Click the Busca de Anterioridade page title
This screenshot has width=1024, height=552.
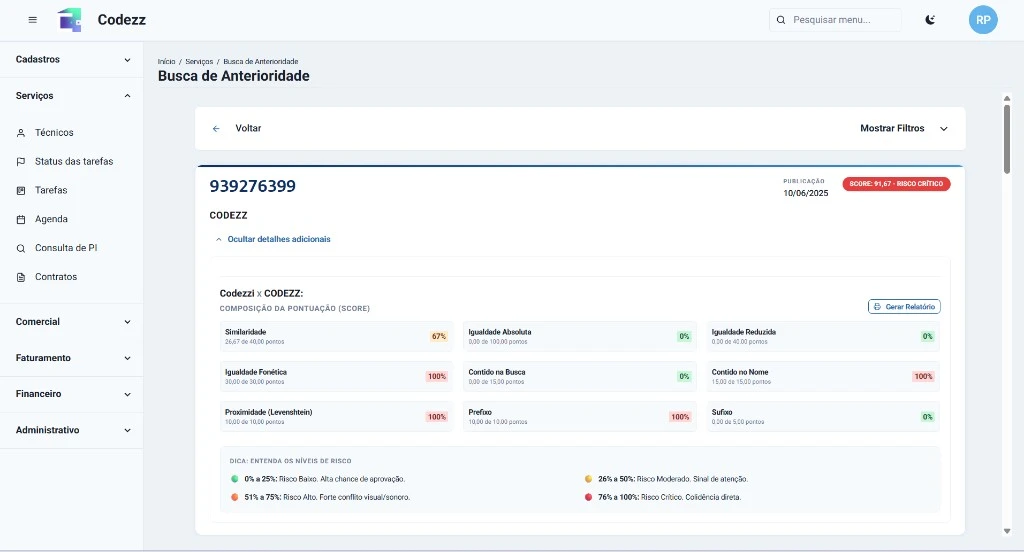pyautogui.click(x=233, y=76)
